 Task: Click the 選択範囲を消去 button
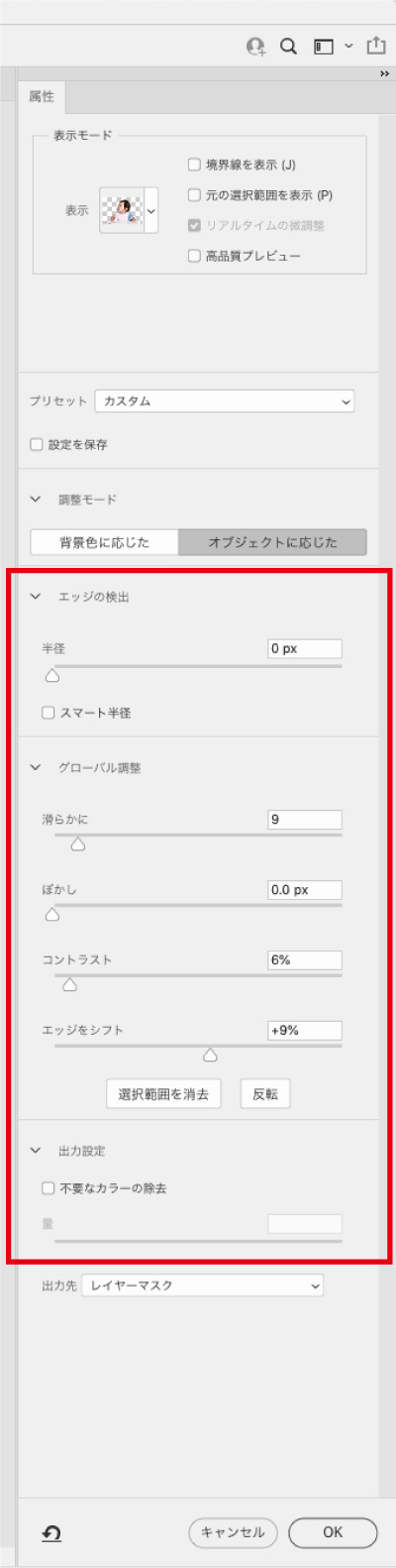[x=163, y=1094]
